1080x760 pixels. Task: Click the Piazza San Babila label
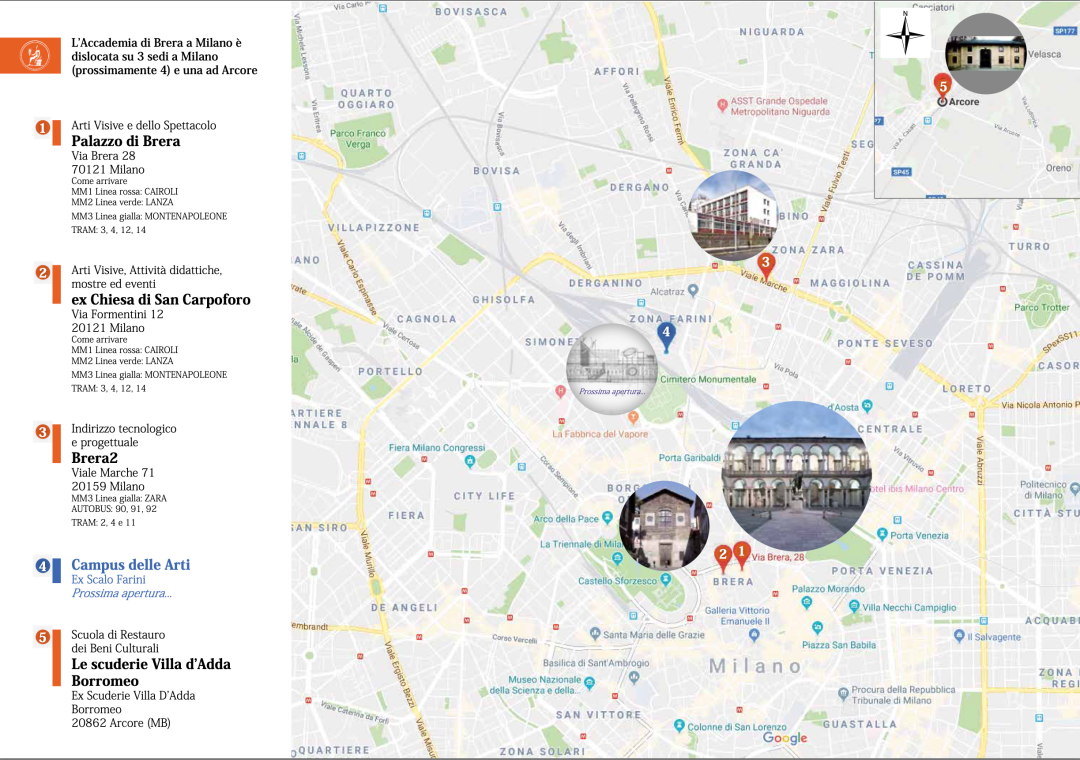(x=839, y=645)
